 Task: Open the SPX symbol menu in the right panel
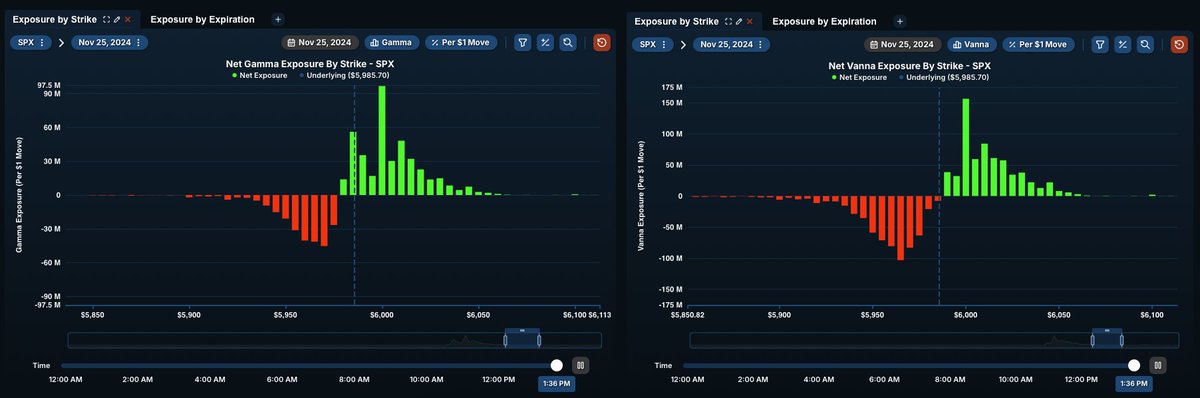(652, 45)
